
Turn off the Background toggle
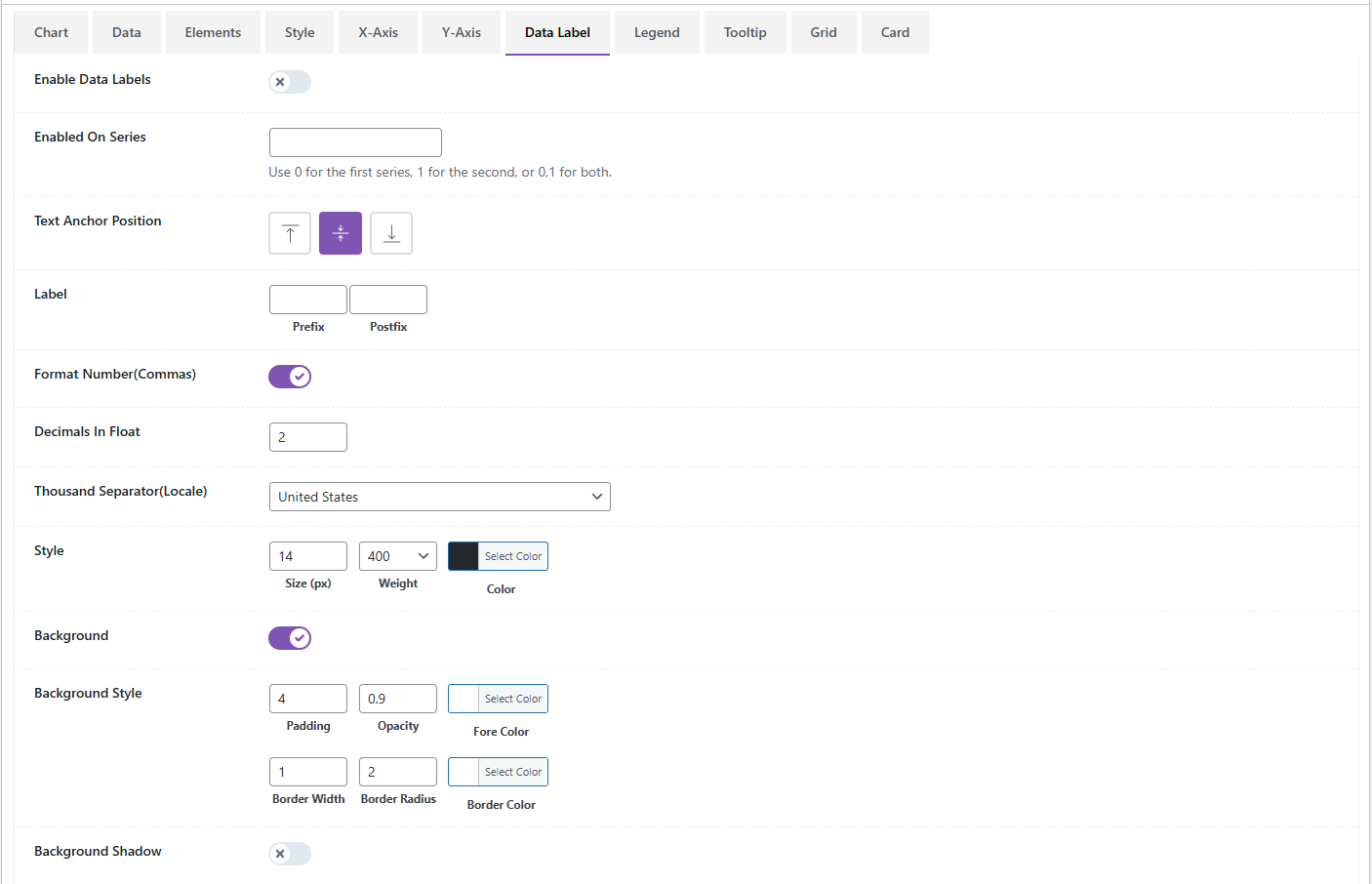click(290, 637)
